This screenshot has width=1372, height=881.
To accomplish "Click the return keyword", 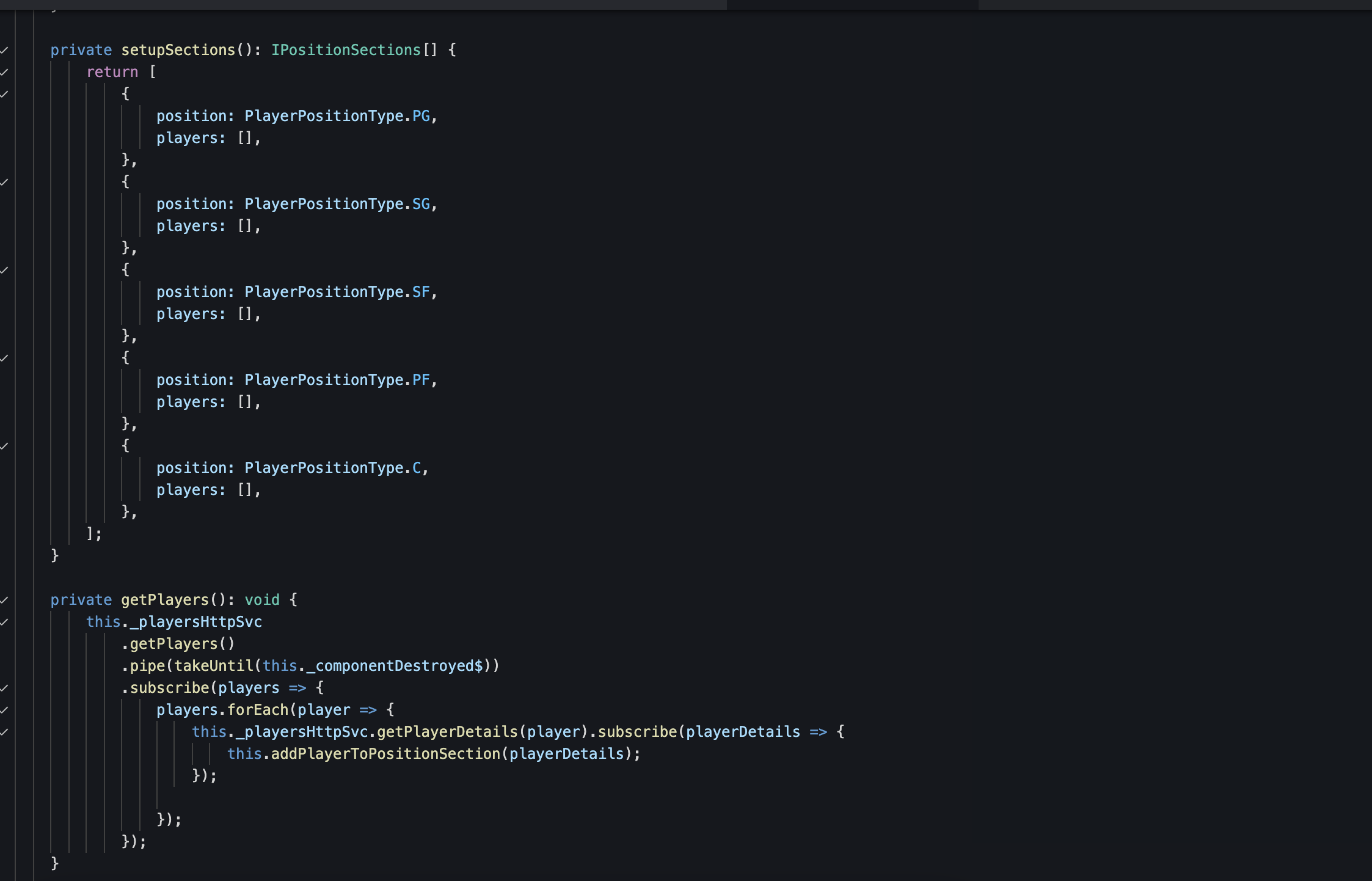I will coord(112,72).
